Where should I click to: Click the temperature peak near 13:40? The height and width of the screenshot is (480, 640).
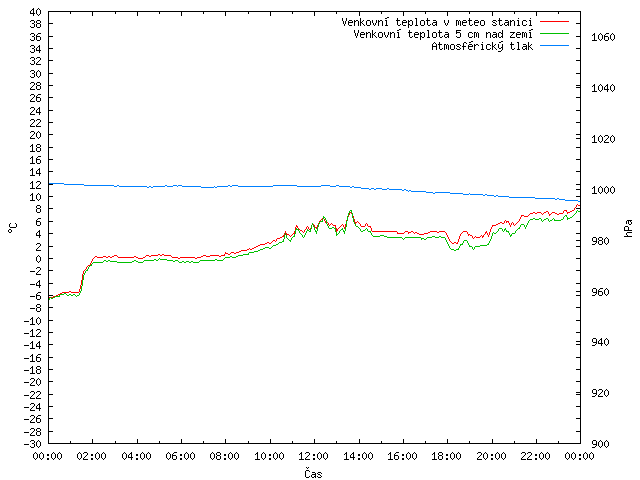click(350, 211)
